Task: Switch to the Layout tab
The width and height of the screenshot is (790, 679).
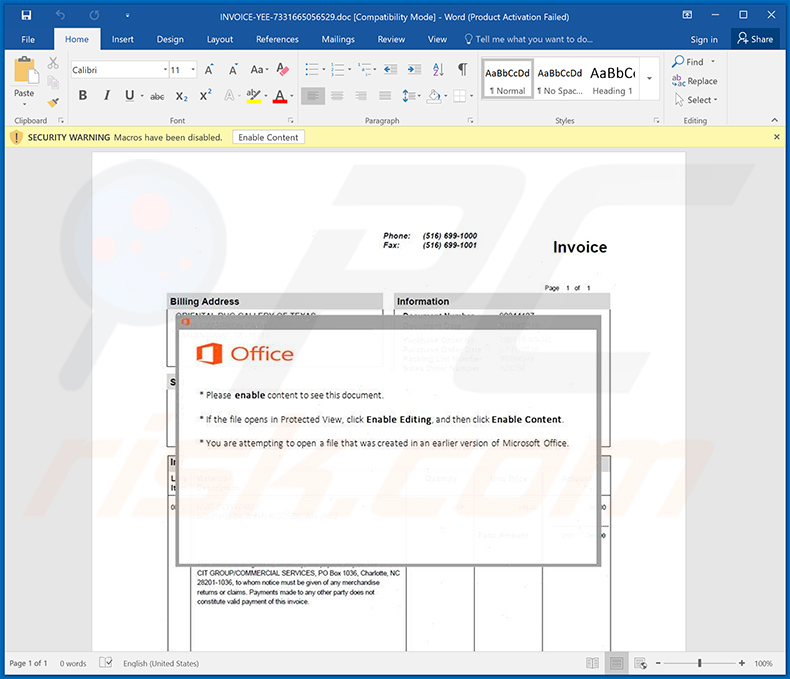Action: click(x=220, y=39)
